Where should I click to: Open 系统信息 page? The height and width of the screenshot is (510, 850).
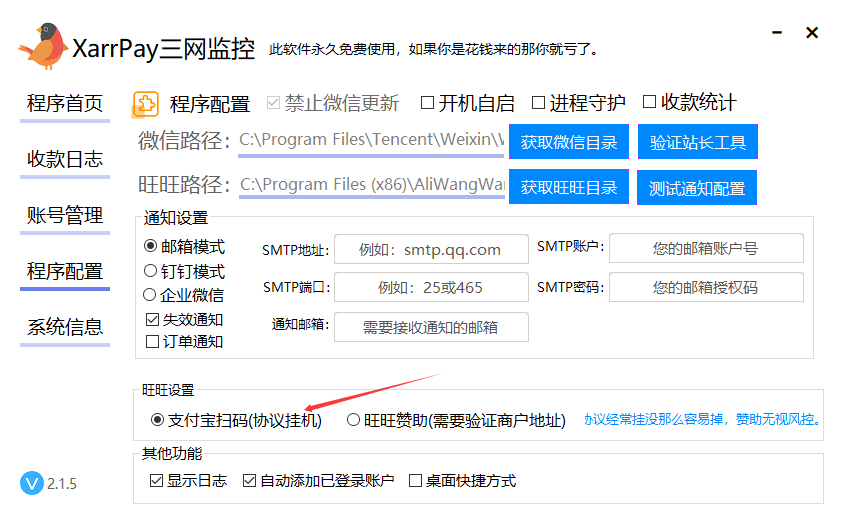(65, 327)
